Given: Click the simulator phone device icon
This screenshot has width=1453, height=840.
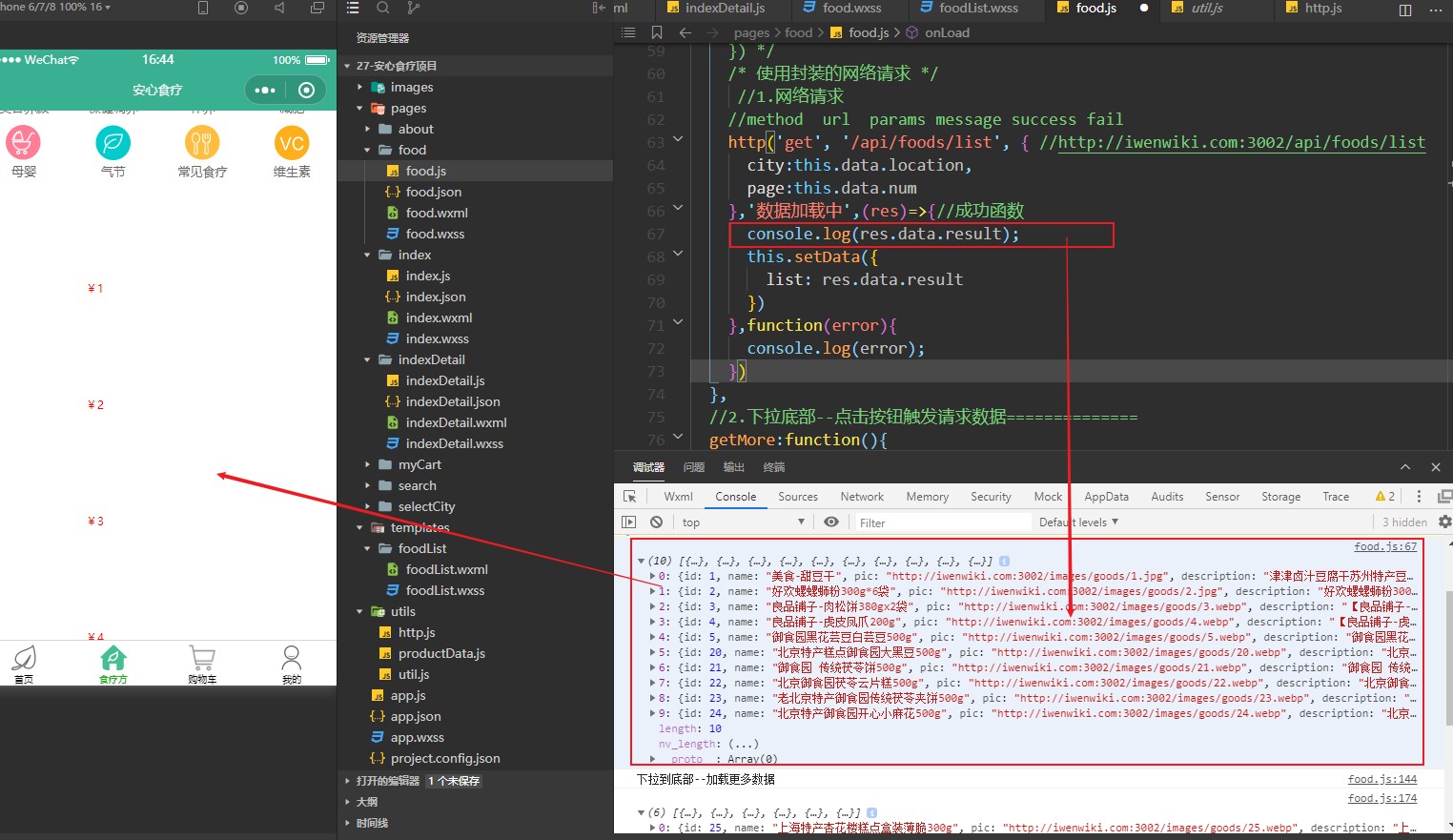Looking at the screenshot, I should pyautogui.click(x=202, y=8).
